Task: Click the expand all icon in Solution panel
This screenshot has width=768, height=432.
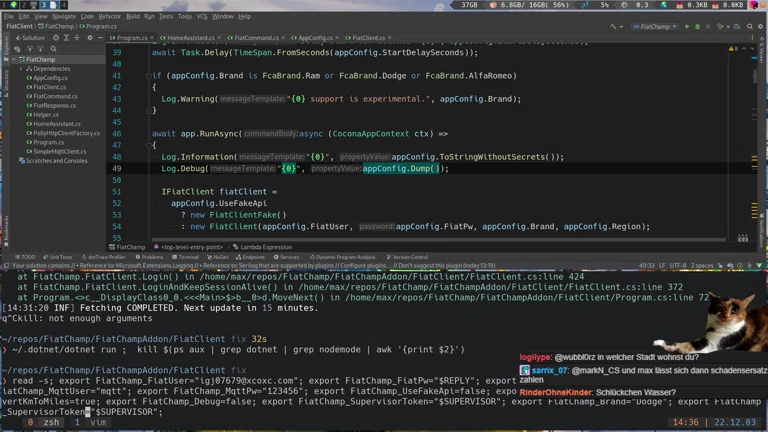Action: pos(66,38)
